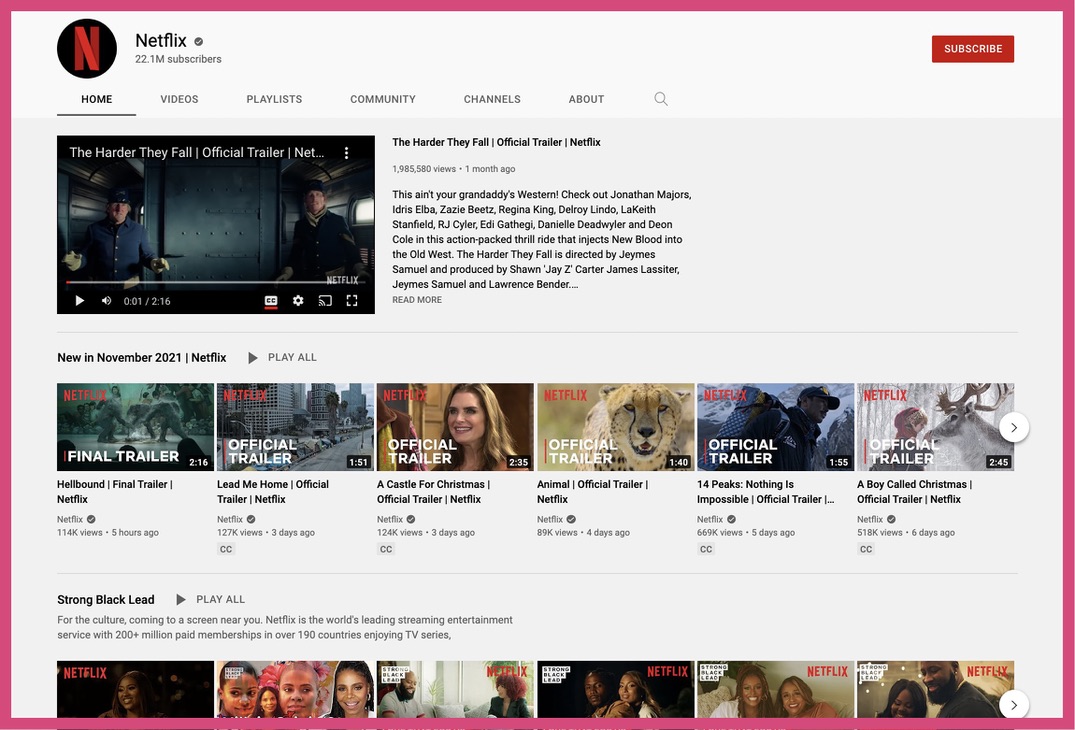Open The Harder They Fall trailer title link
Image resolution: width=1075 pixels, height=730 pixels.
(496, 142)
